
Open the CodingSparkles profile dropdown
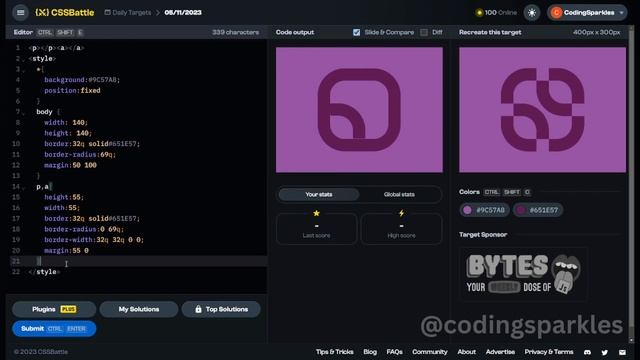tap(587, 13)
